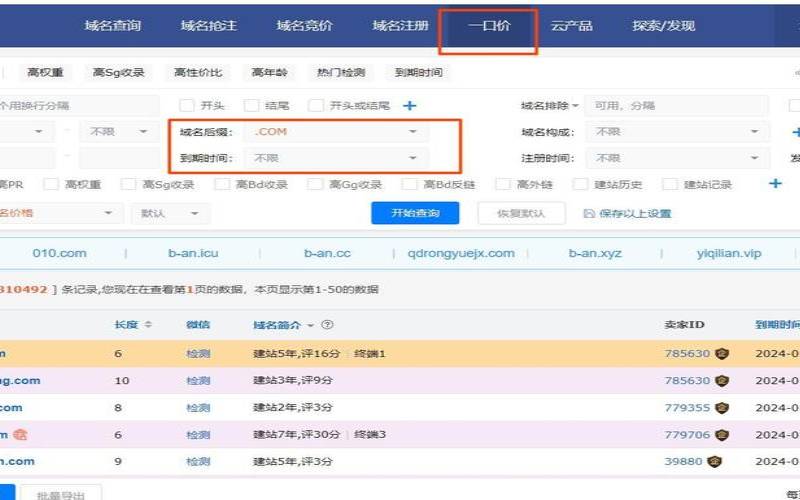Check the 高外链 checkbox
Image resolution: width=800 pixels, height=500 pixels.
click(x=503, y=184)
